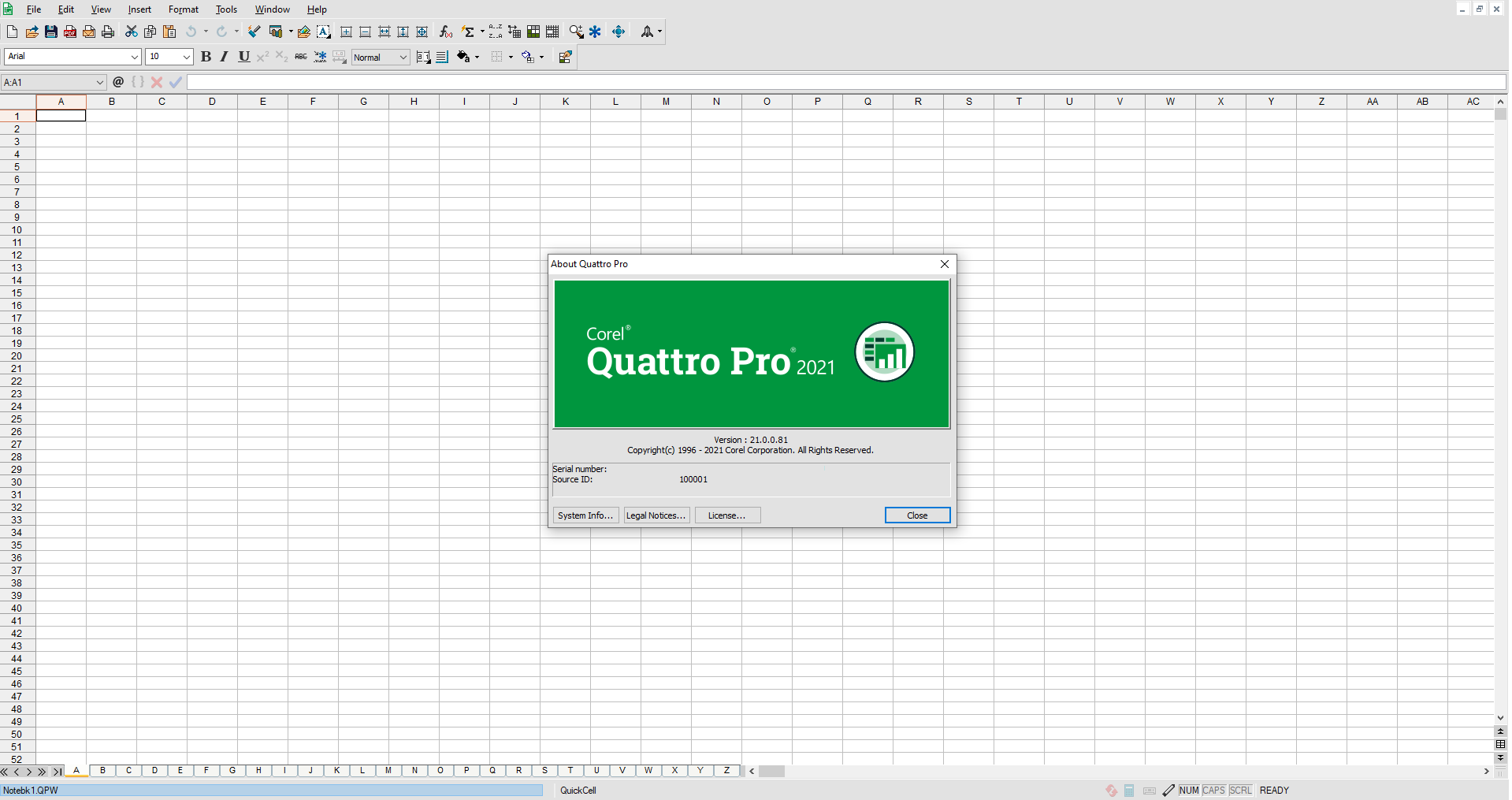Viewport: 1512px width, 800px height.
Task: Toggle bold formatting
Action: (206, 57)
